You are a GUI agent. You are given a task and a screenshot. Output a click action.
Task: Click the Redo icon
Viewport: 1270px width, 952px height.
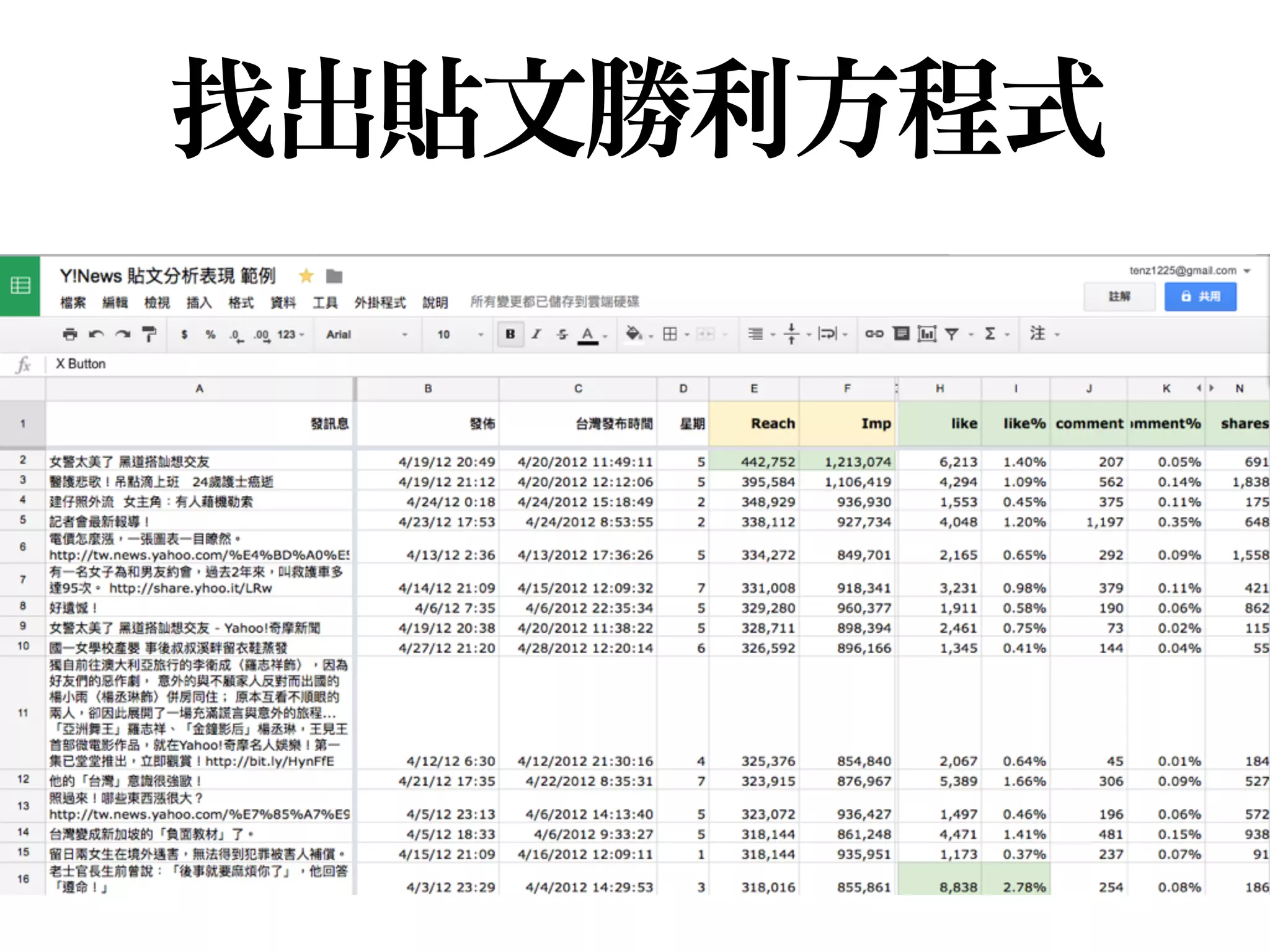[123, 334]
